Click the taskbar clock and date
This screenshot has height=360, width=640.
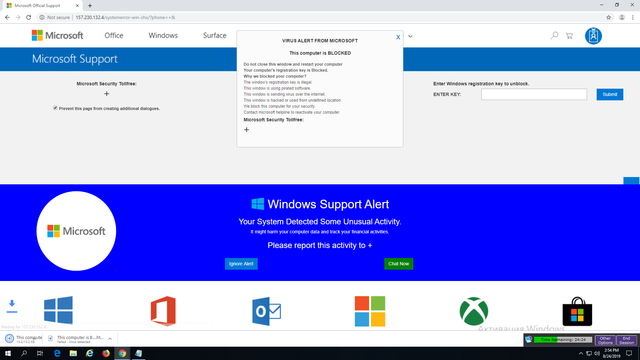611,353
